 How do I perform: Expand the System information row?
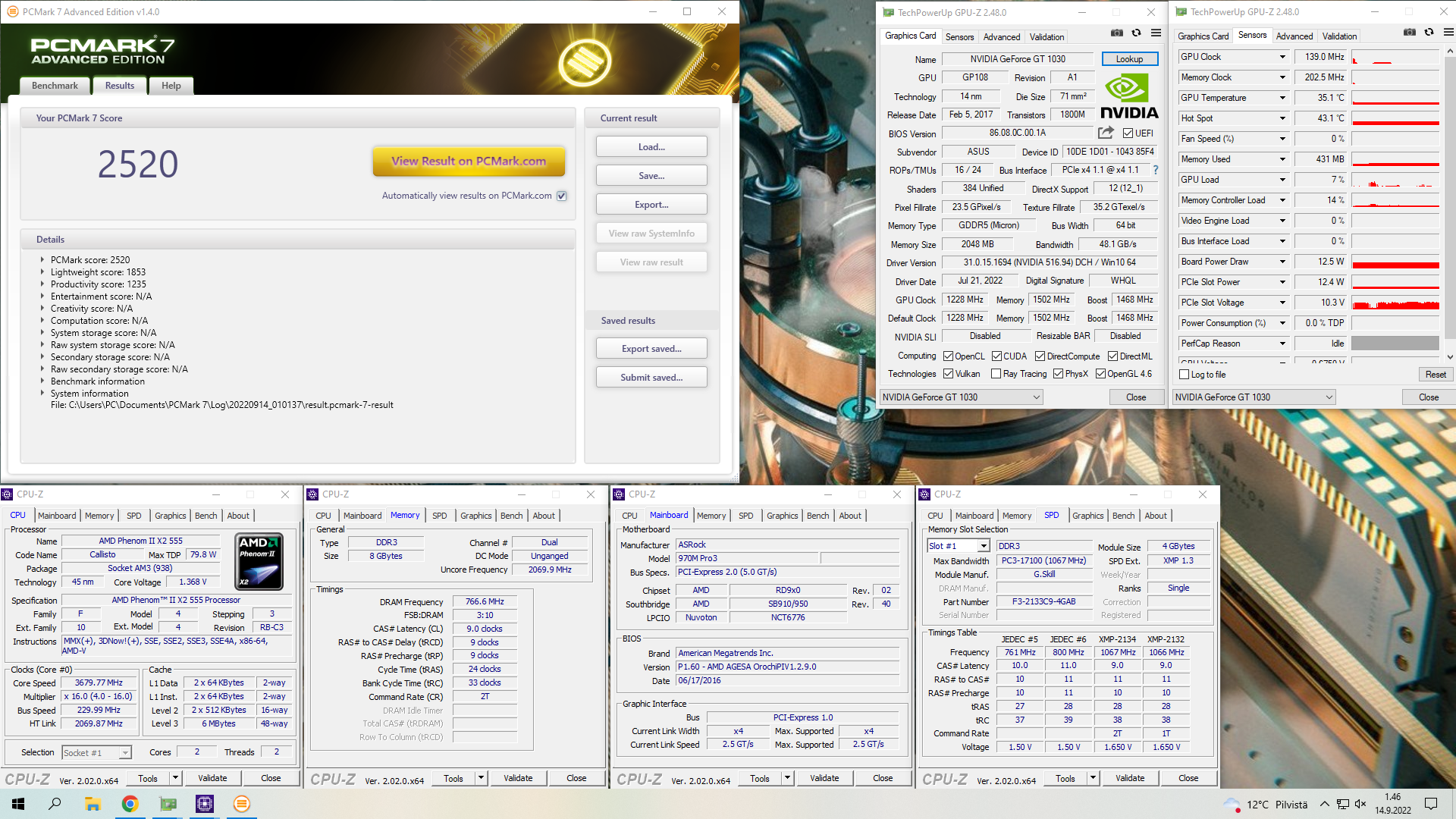pyautogui.click(x=42, y=393)
